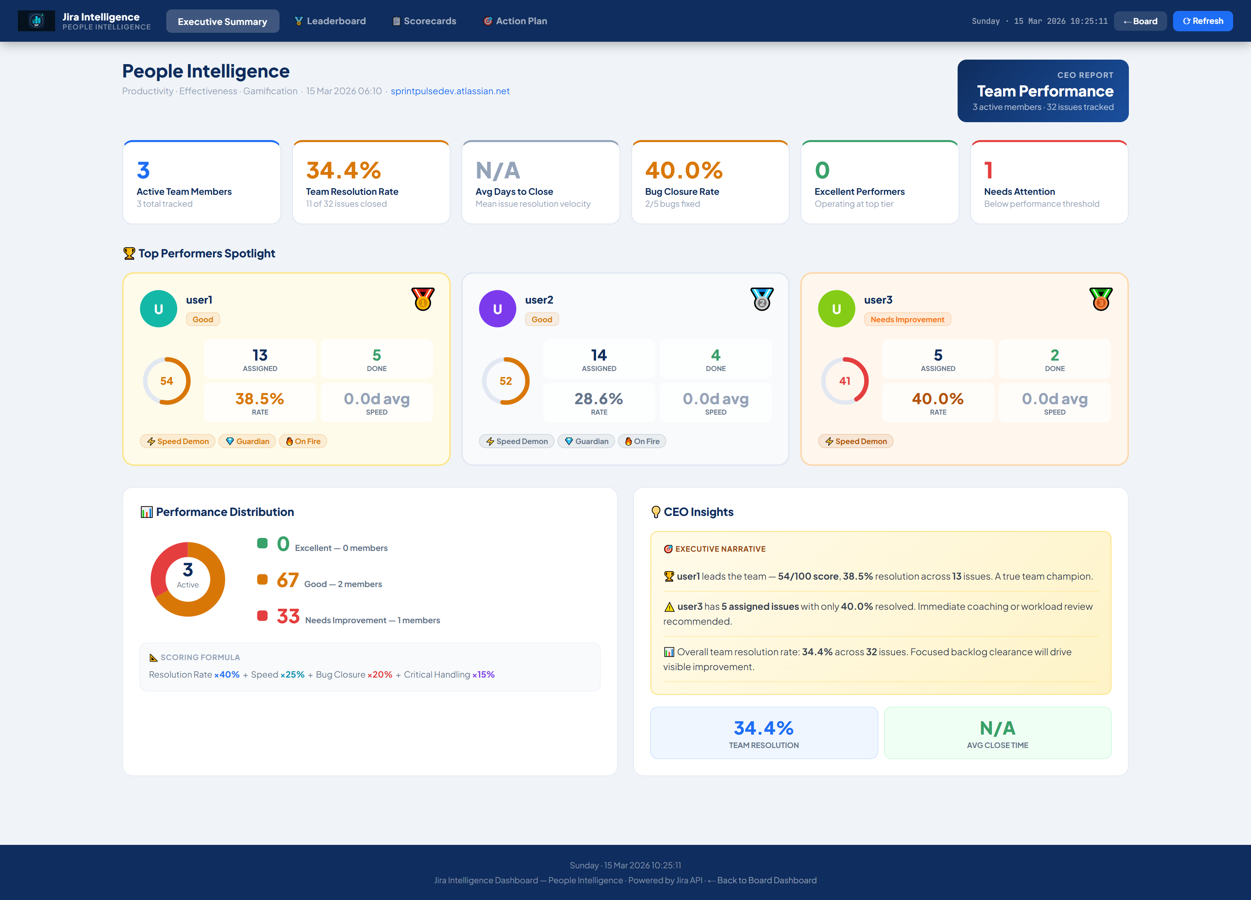Click the Bug Closure Rate card
This screenshot has width=1251, height=900.
click(710, 182)
